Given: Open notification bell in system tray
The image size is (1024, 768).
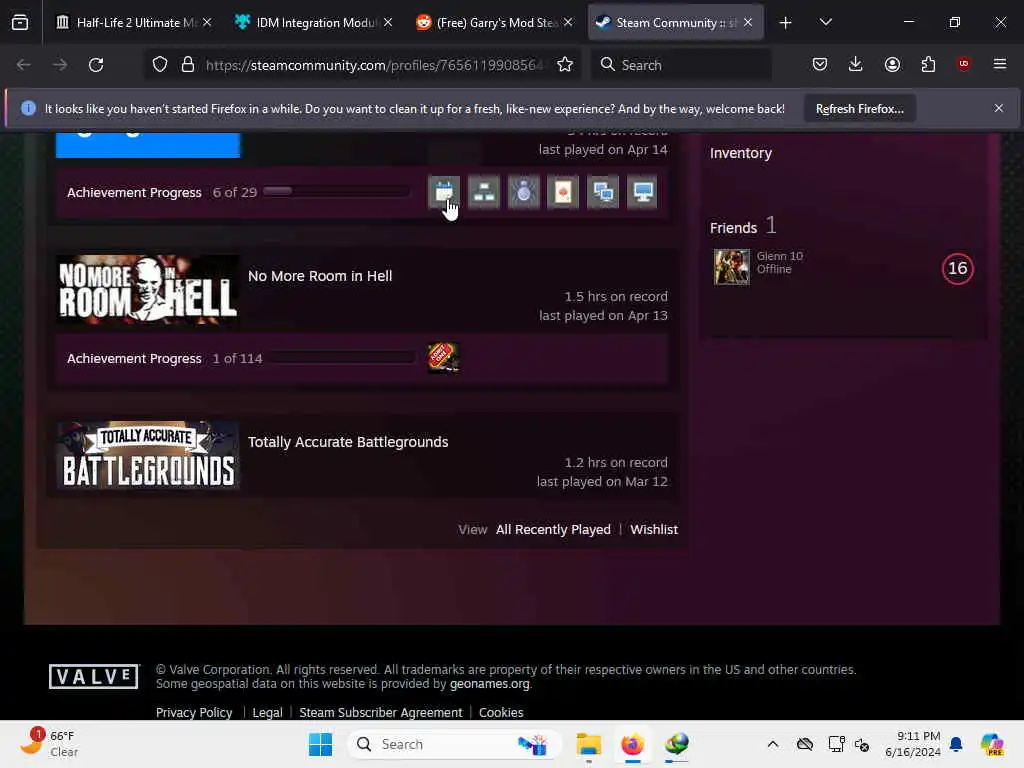Looking at the screenshot, I should tap(956, 744).
